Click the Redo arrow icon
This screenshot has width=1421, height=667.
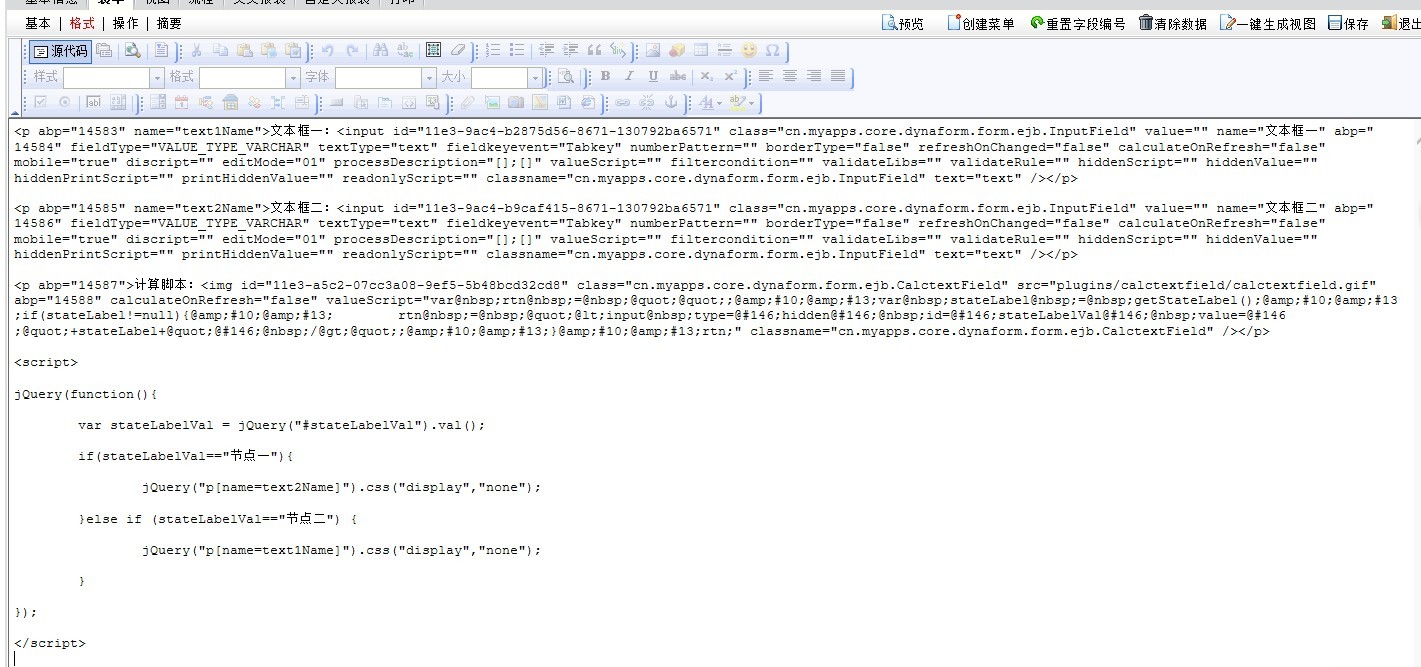click(352, 51)
